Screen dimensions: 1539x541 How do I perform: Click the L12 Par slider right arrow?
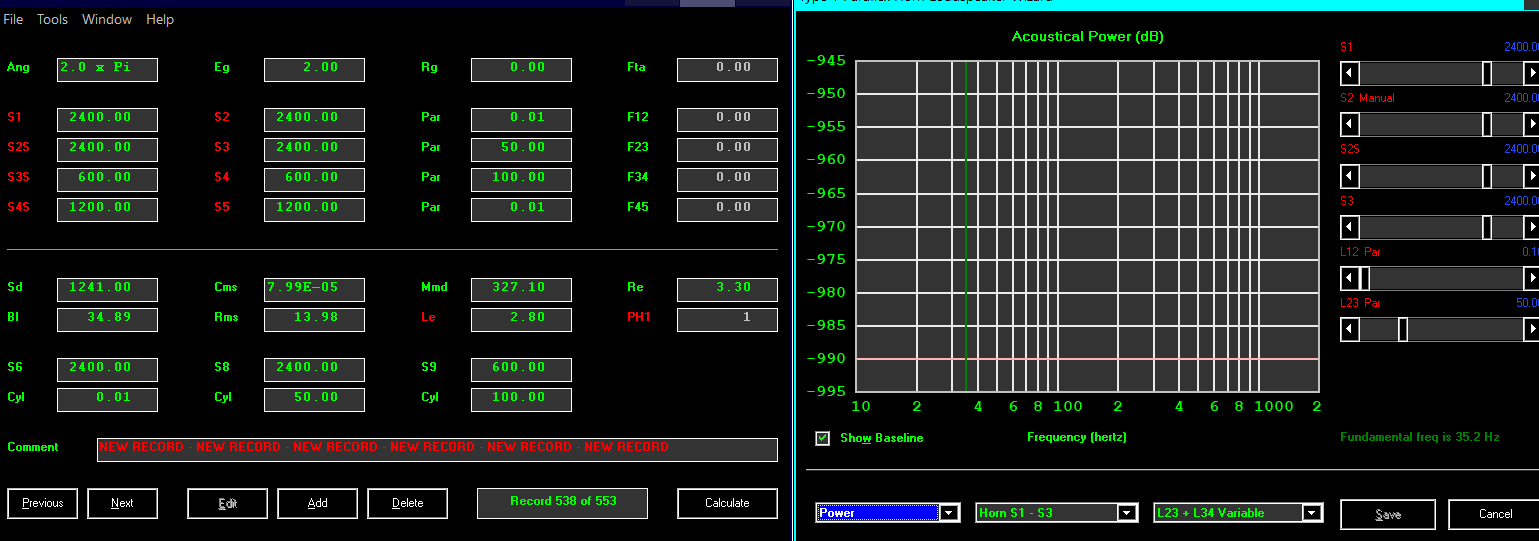1531,278
